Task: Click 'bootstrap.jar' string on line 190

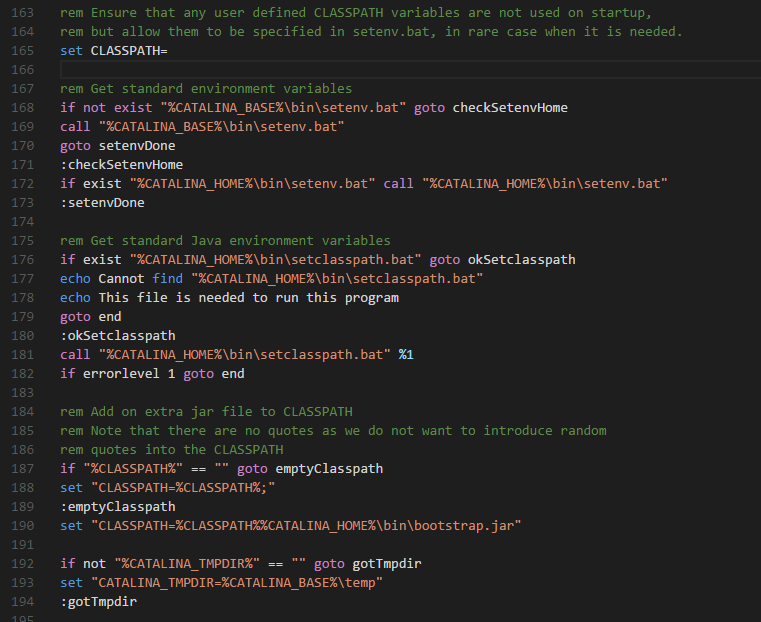Action: (x=464, y=526)
